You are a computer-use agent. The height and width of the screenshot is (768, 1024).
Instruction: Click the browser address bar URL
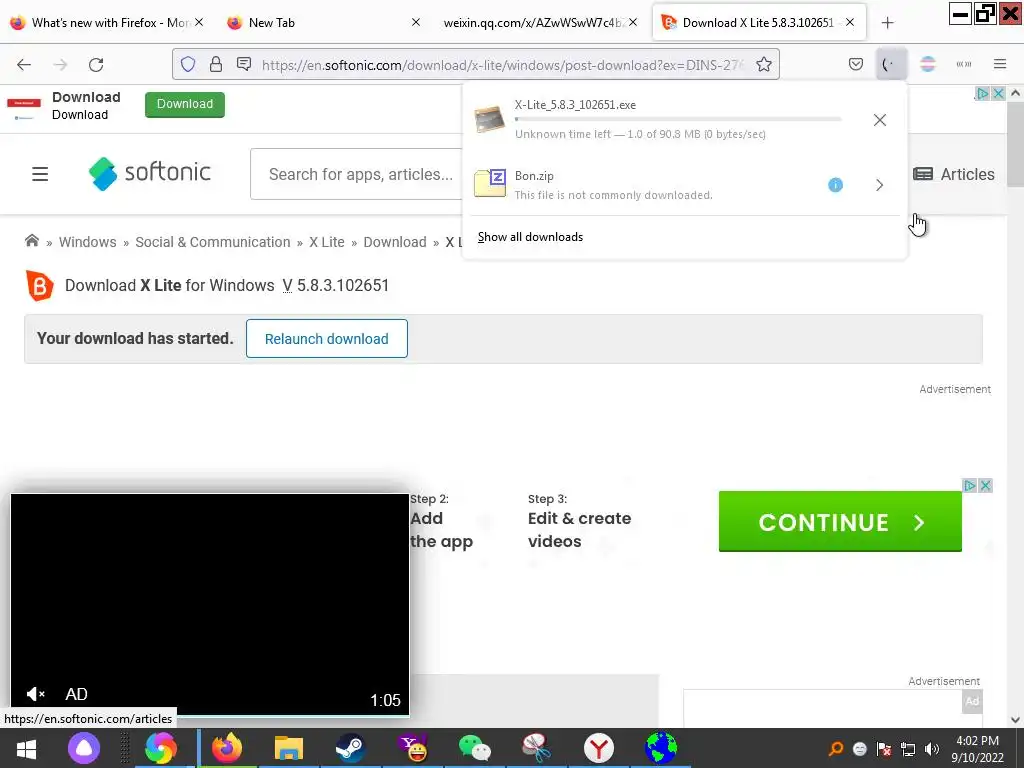click(x=503, y=65)
